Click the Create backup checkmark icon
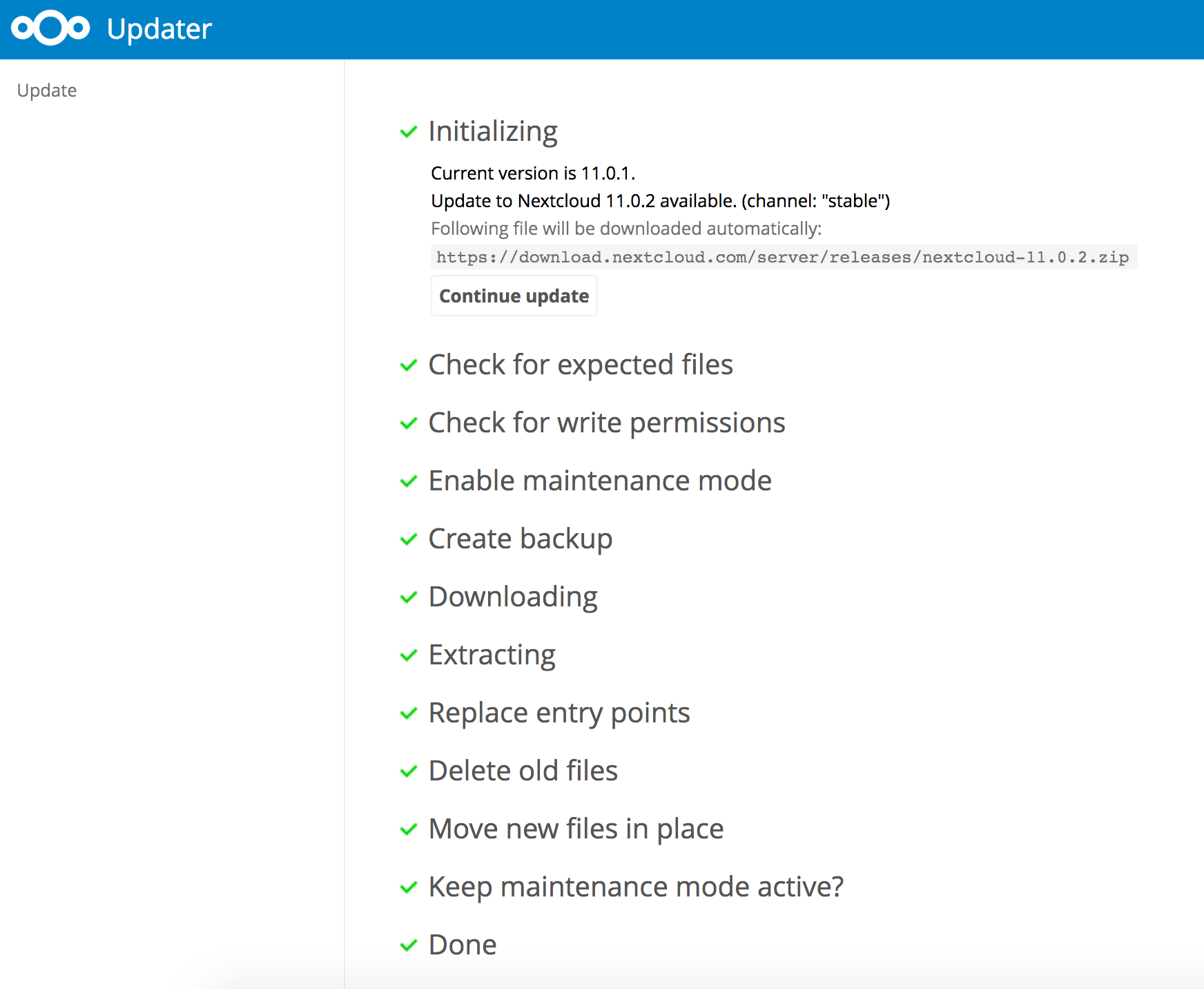This screenshot has width=1204, height=989. pos(409,539)
